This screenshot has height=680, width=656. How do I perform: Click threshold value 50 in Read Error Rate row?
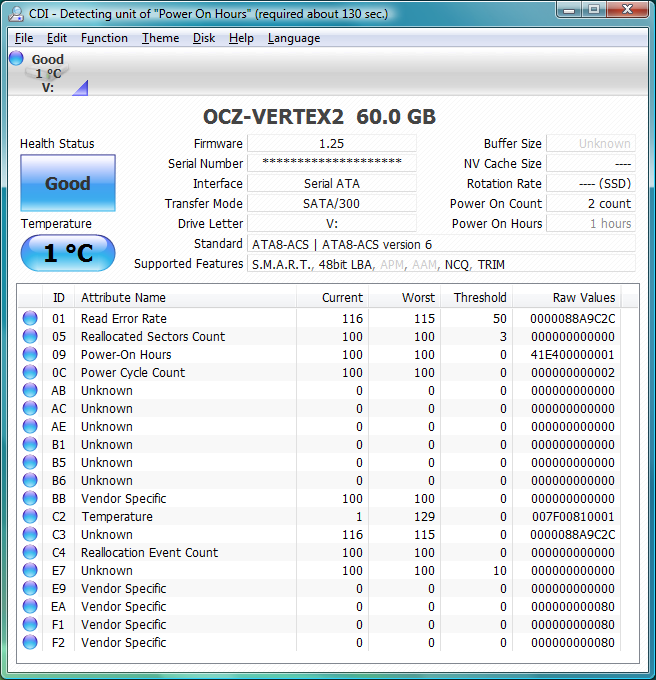(x=499, y=319)
